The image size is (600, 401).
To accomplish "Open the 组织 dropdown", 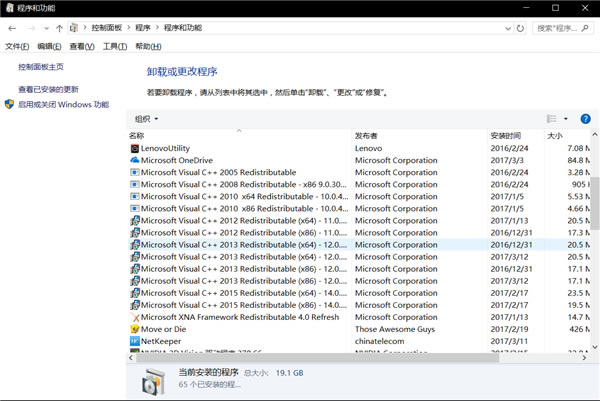I will click(147, 118).
